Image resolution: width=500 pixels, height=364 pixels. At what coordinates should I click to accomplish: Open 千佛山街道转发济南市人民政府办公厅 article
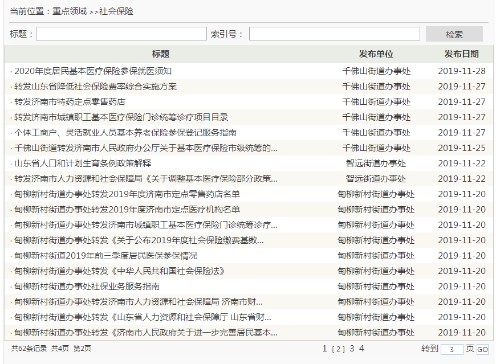146,148
